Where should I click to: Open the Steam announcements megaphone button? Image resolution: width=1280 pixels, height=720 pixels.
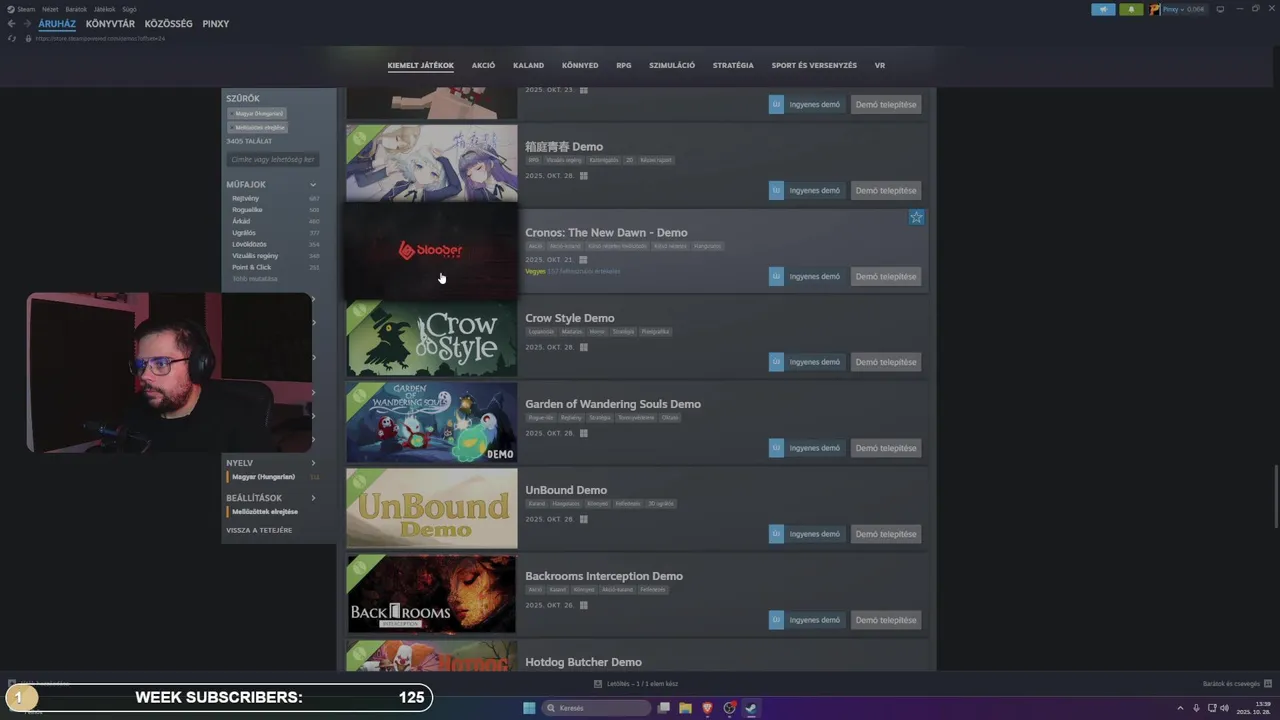coord(1103,9)
